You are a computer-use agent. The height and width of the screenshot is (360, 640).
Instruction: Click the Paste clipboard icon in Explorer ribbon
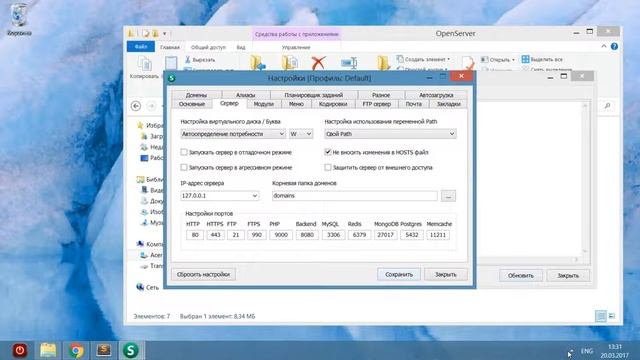coord(171,64)
